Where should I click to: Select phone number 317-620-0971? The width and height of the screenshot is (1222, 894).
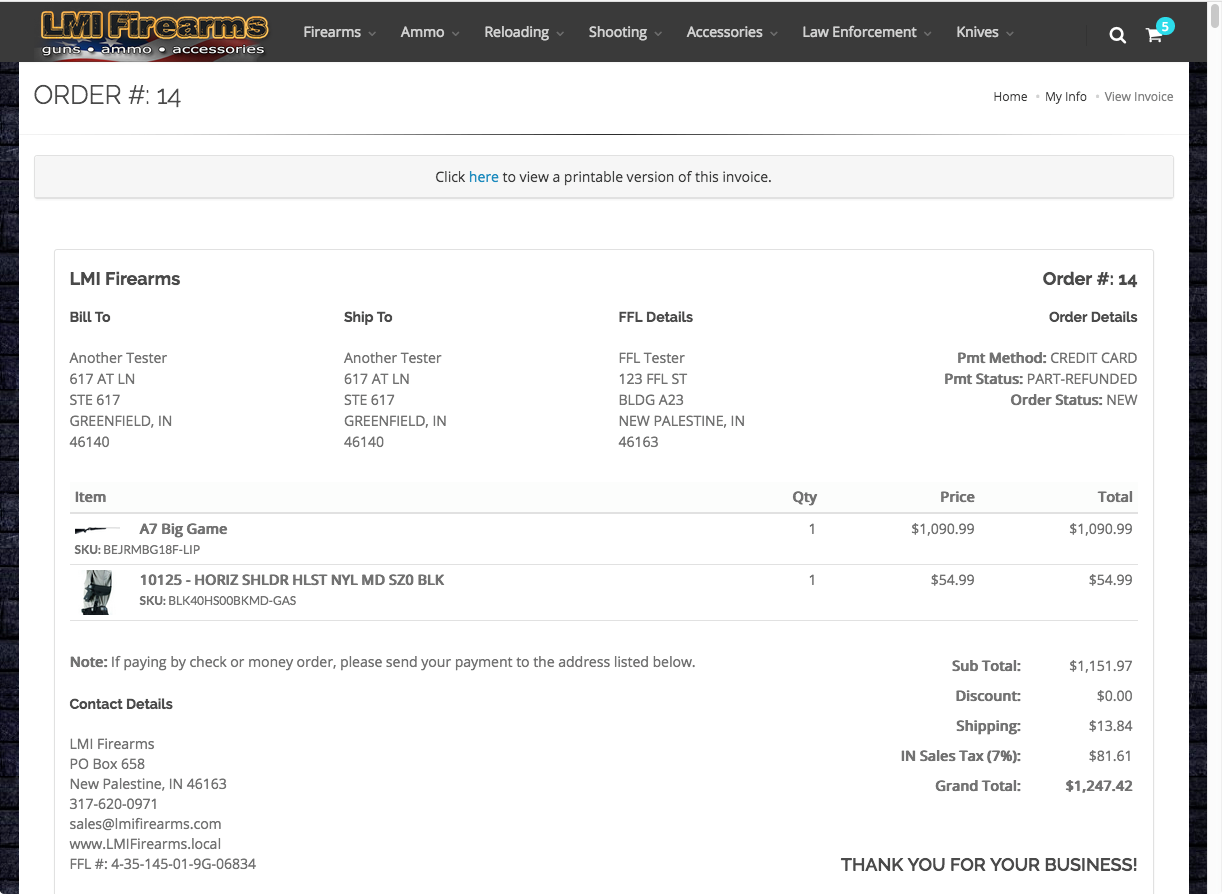click(x=114, y=804)
